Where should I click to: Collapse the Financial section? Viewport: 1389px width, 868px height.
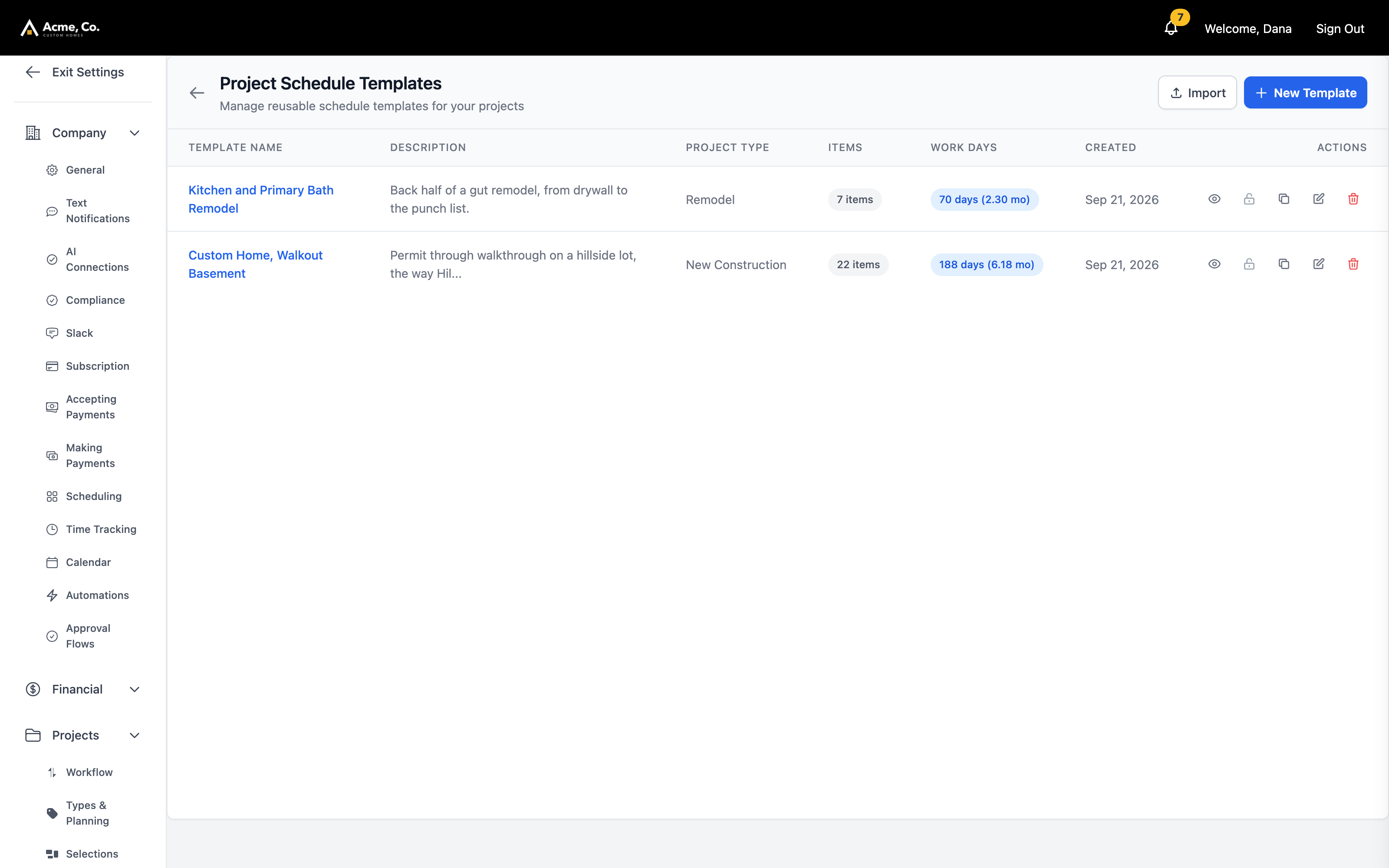tap(83, 690)
